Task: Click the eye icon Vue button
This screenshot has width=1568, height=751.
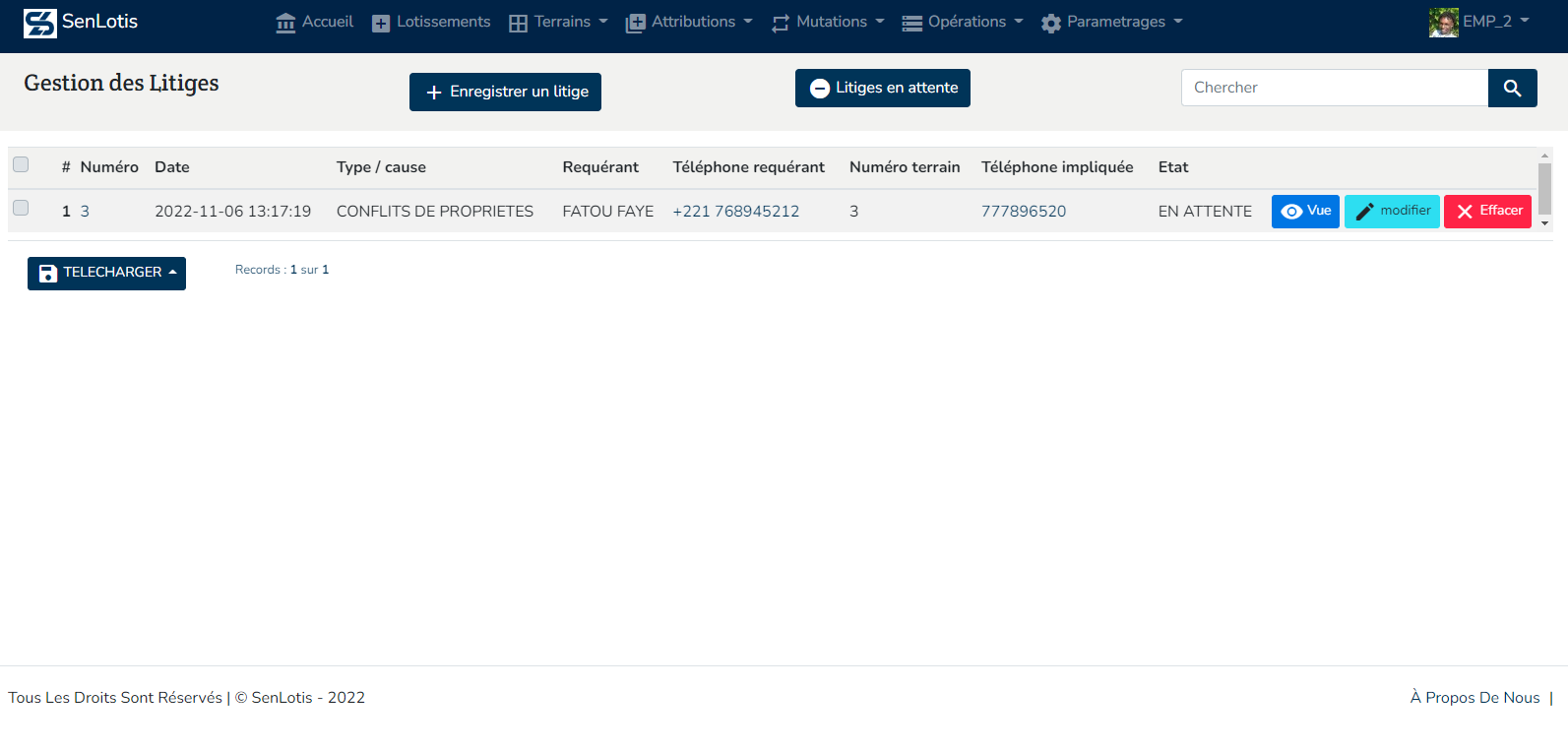Action: click(1304, 212)
